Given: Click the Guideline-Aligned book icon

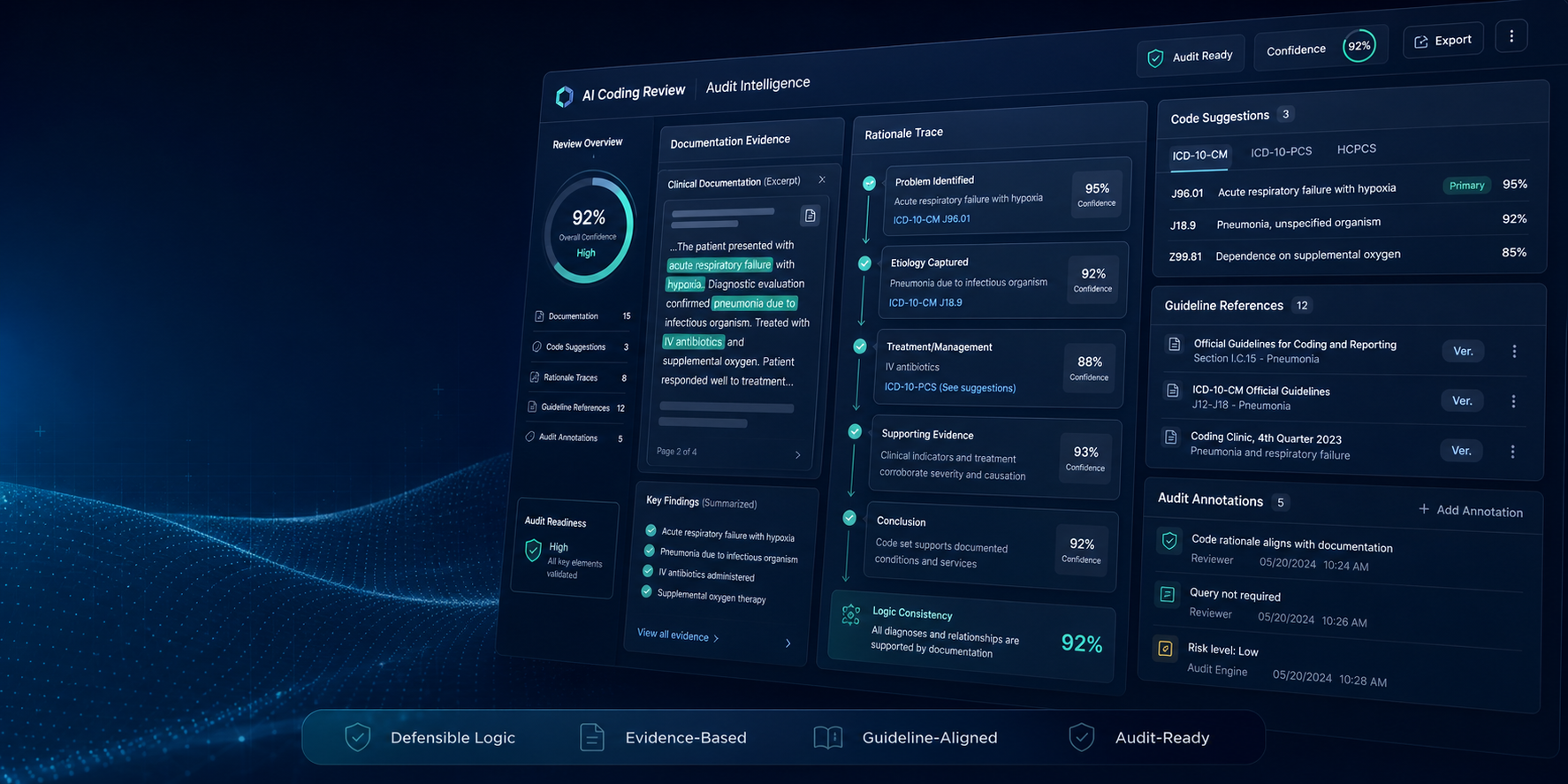Looking at the screenshot, I should (x=828, y=737).
